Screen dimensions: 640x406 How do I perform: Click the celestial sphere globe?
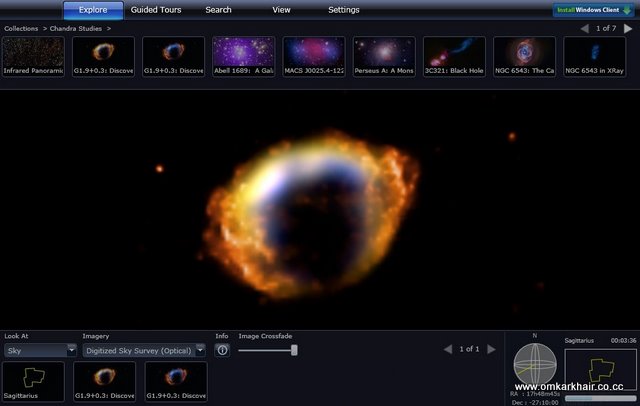pos(535,364)
